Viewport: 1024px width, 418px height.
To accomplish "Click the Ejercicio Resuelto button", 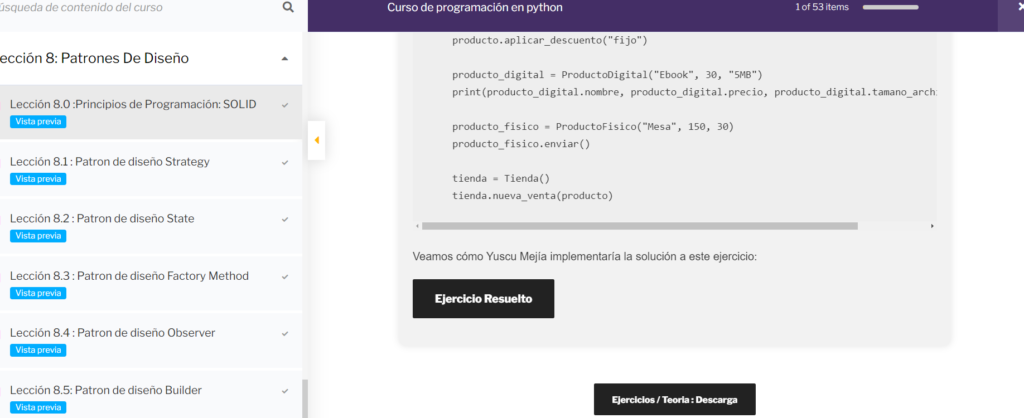I will [483, 299].
